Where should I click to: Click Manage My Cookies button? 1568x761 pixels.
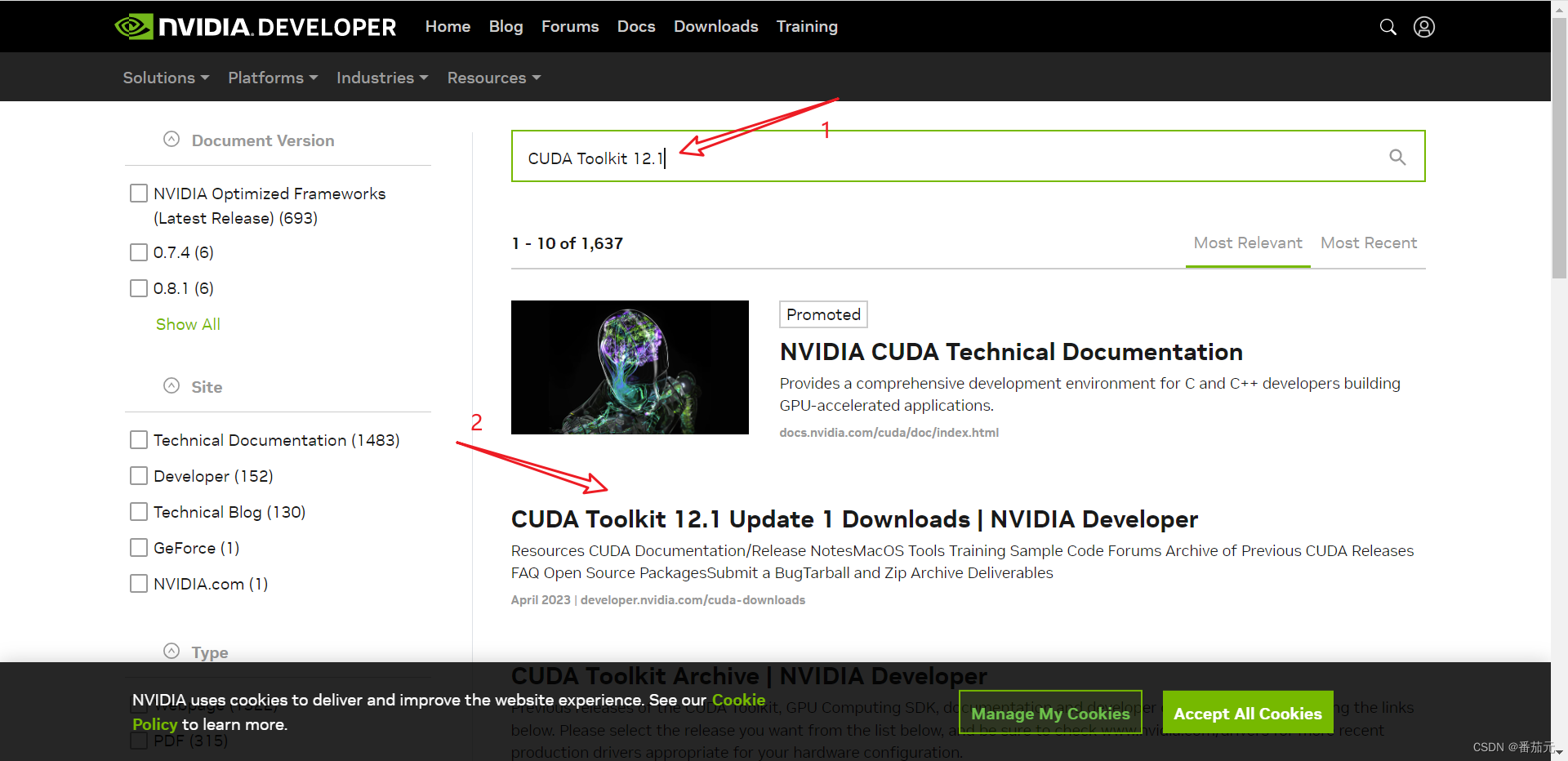(x=1050, y=713)
